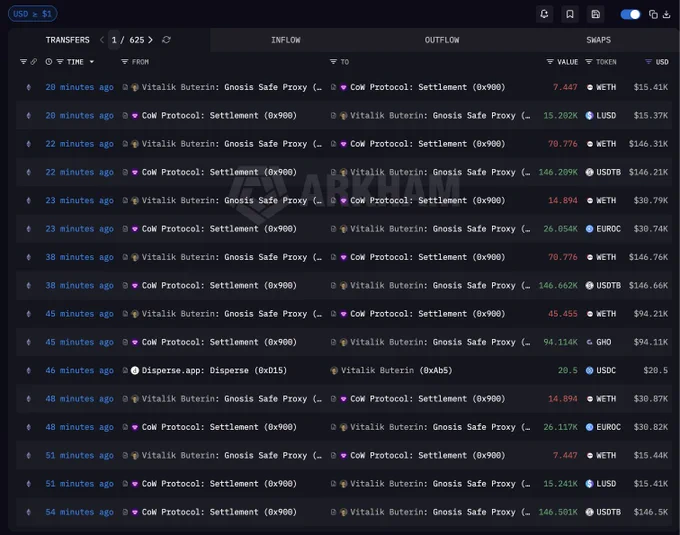
Task: Click the GHO coin icon in 94.114K row
Action: tap(589, 342)
